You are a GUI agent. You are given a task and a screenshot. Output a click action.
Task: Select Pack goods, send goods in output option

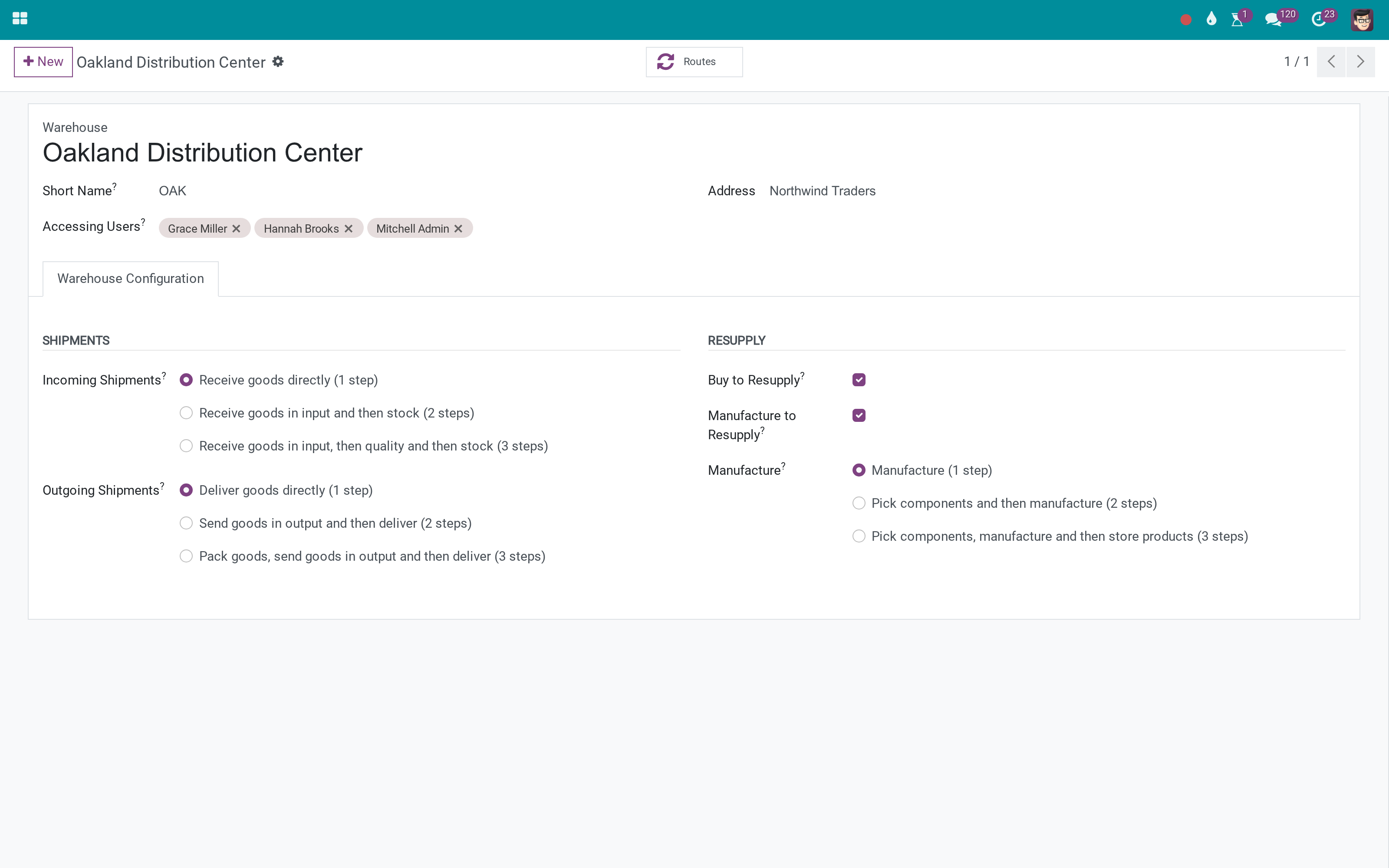click(x=186, y=556)
